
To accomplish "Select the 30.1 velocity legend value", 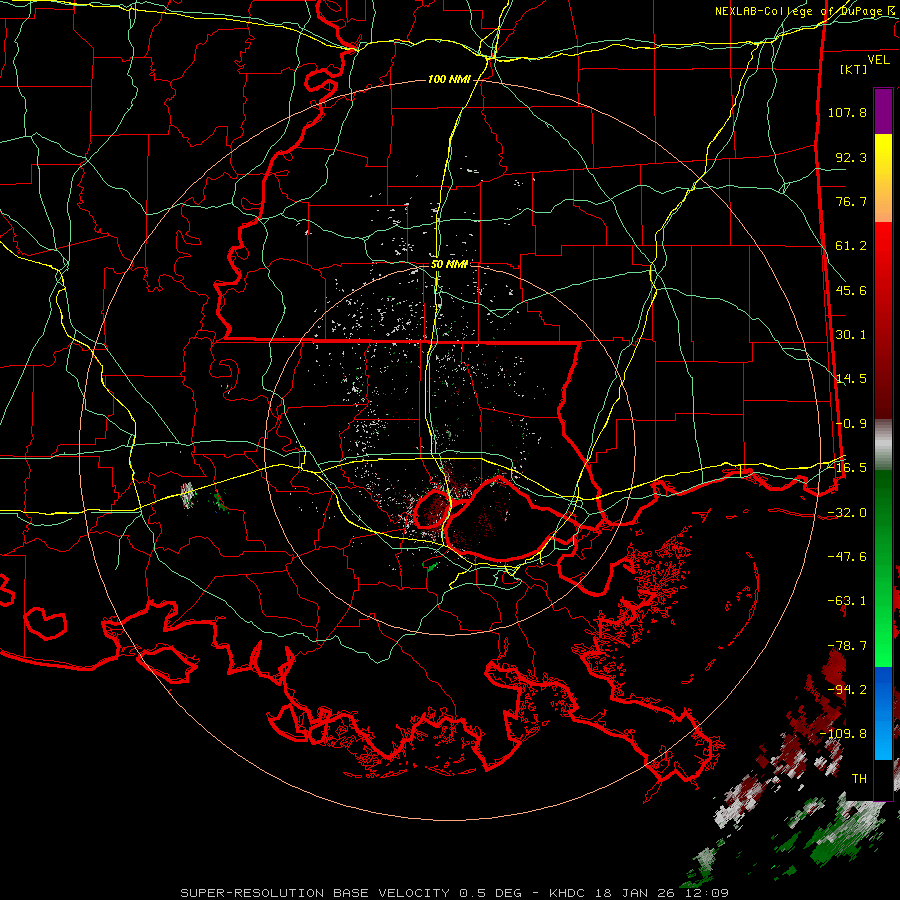I will pyautogui.click(x=851, y=335).
